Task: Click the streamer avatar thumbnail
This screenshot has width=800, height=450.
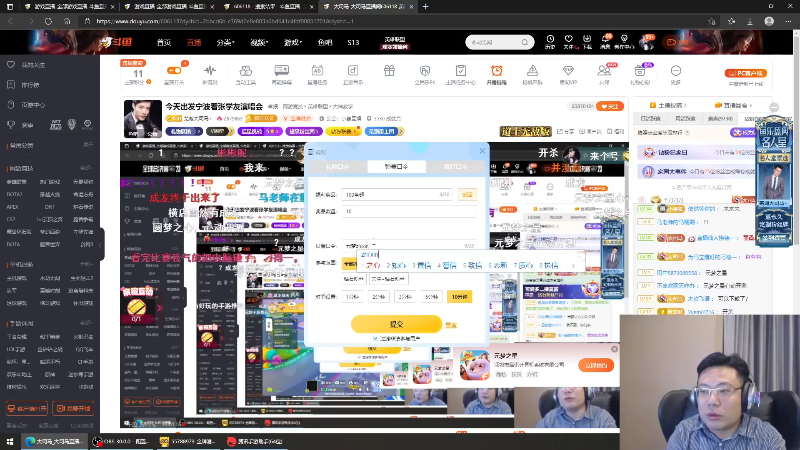Action: [x=142, y=118]
